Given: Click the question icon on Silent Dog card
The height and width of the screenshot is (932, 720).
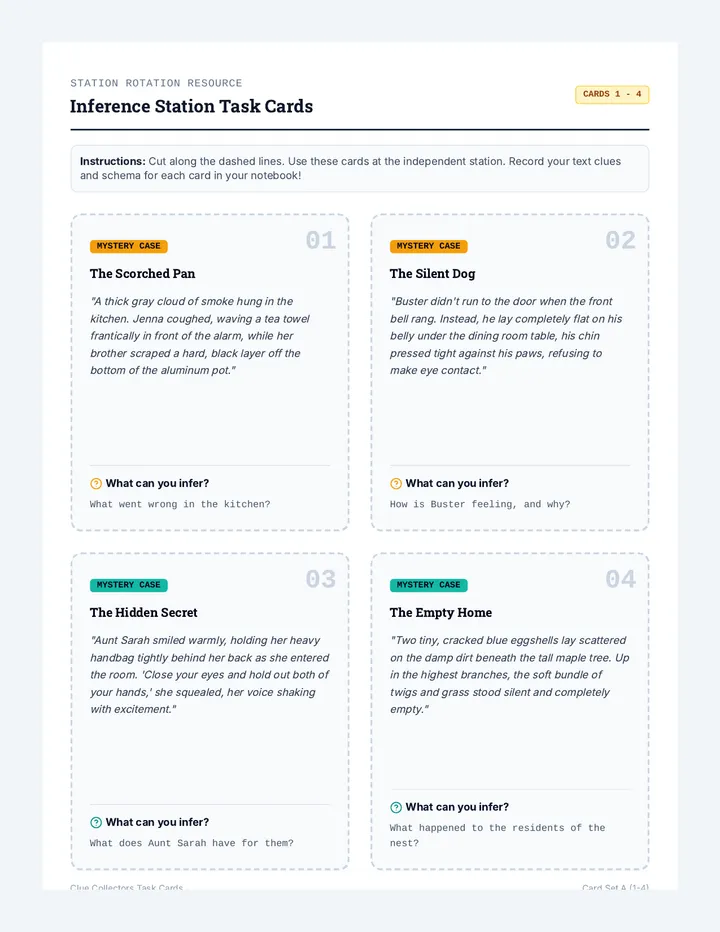Looking at the screenshot, I should click(396, 483).
